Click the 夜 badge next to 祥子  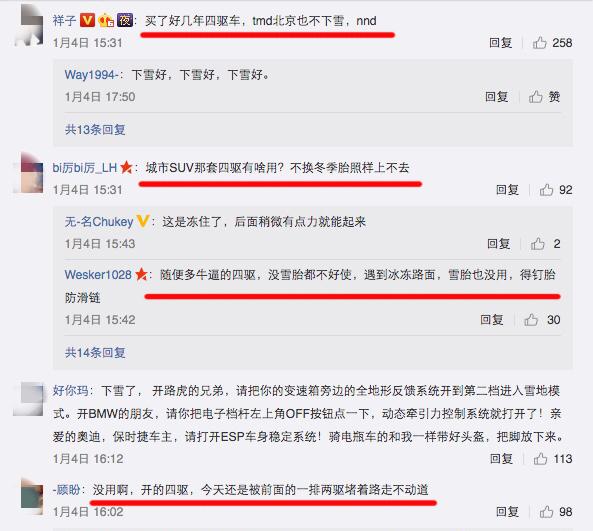pos(124,20)
